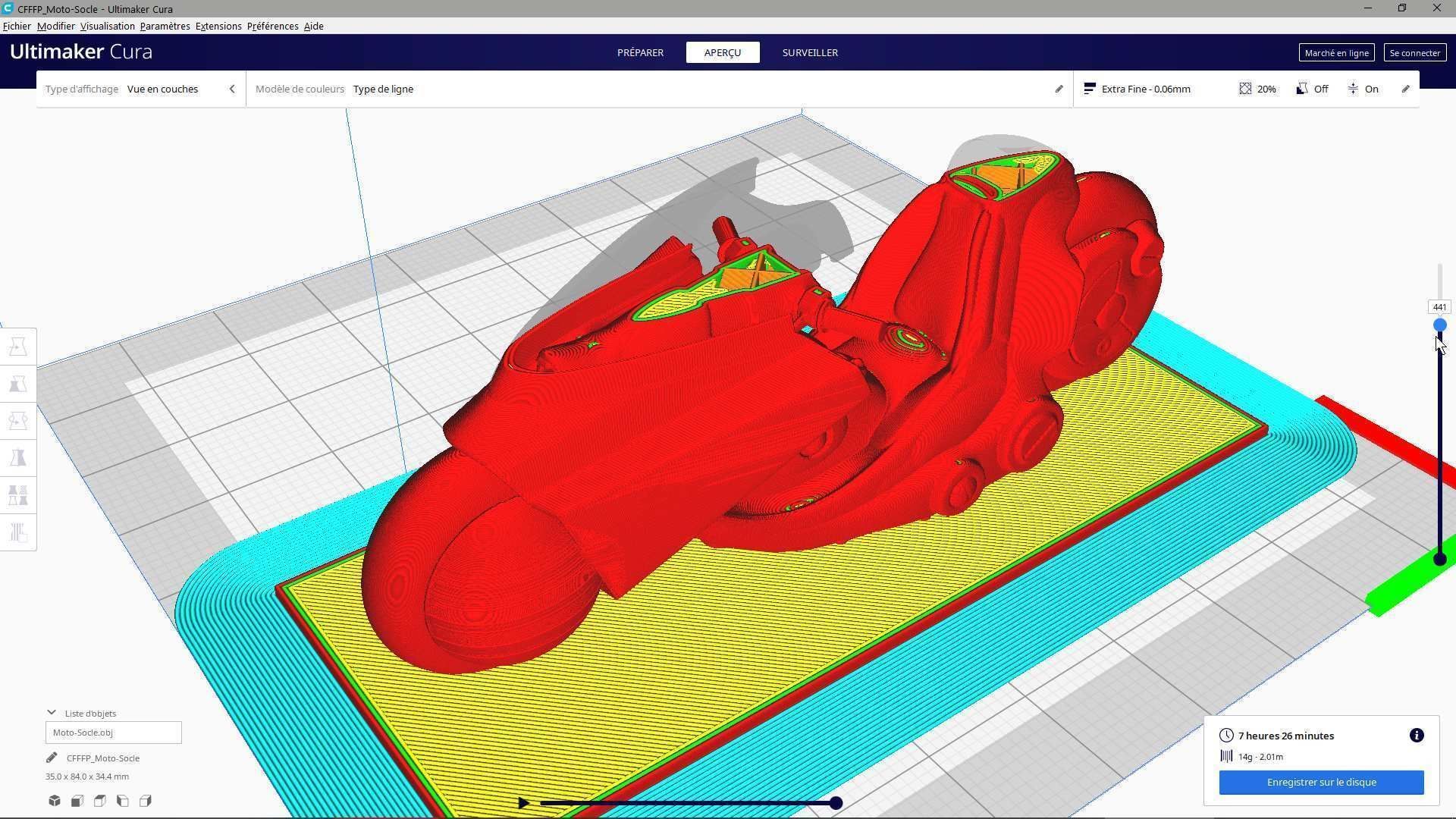Open the Per Model Settings tool
Image resolution: width=1456 pixels, height=819 pixels.
coord(18,495)
